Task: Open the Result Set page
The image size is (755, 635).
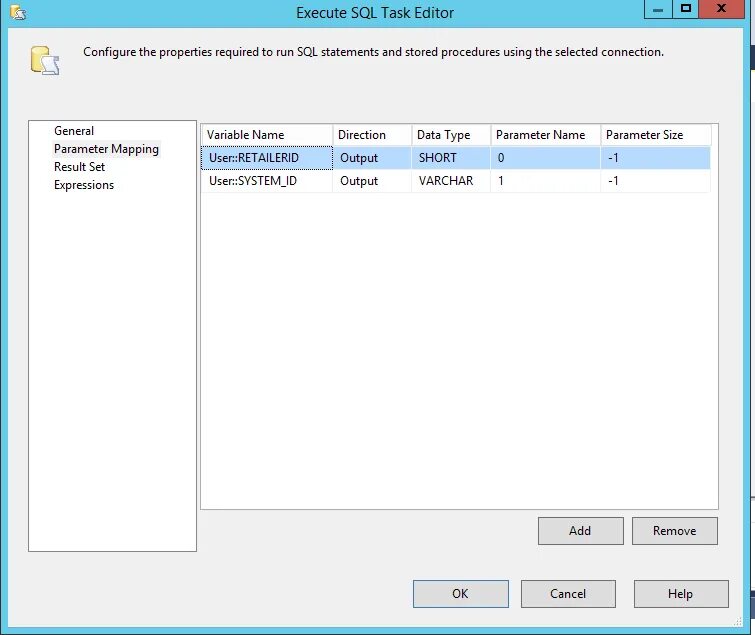Action: pyautogui.click(x=79, y=167)
